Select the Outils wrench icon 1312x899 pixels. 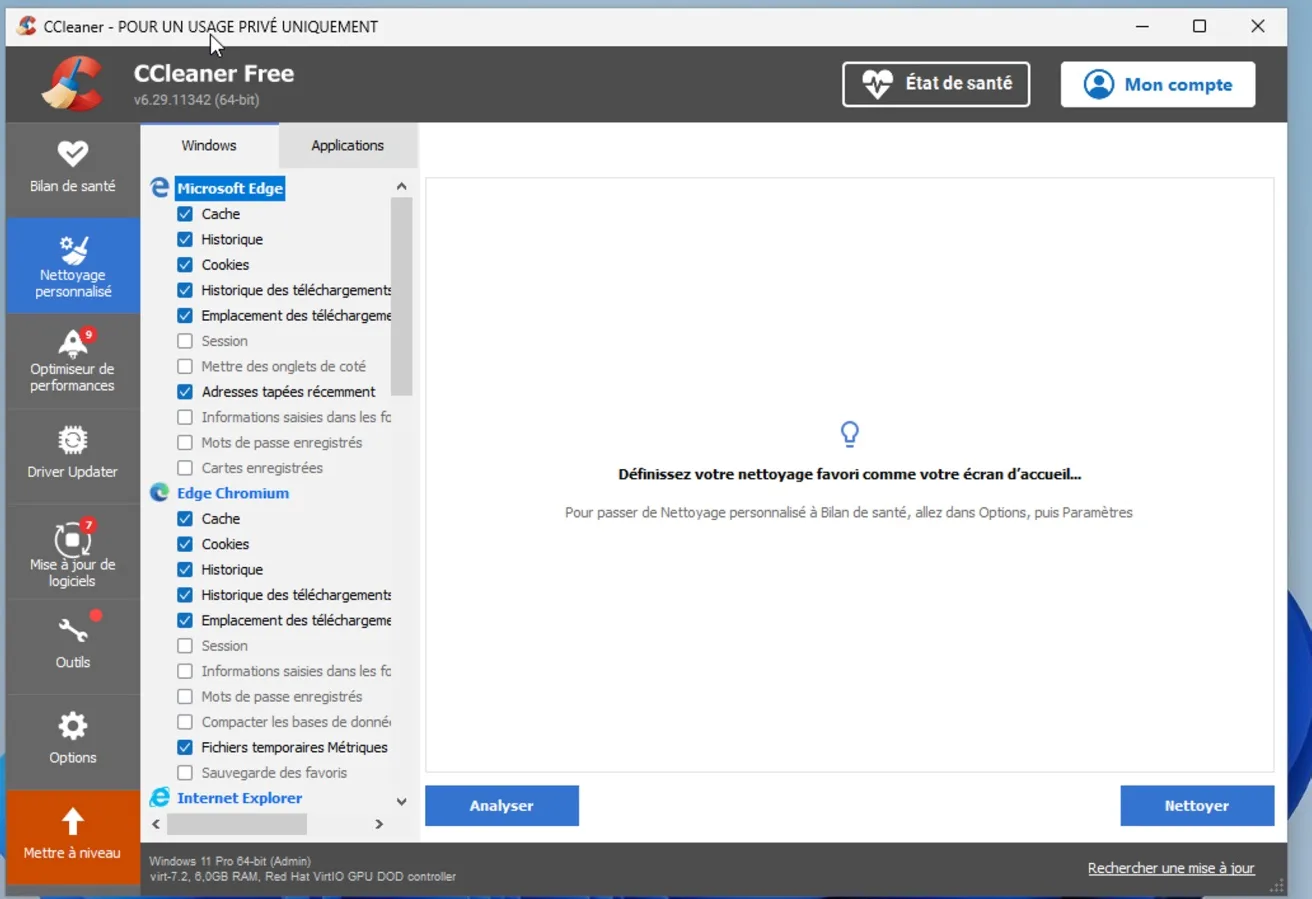72,644
